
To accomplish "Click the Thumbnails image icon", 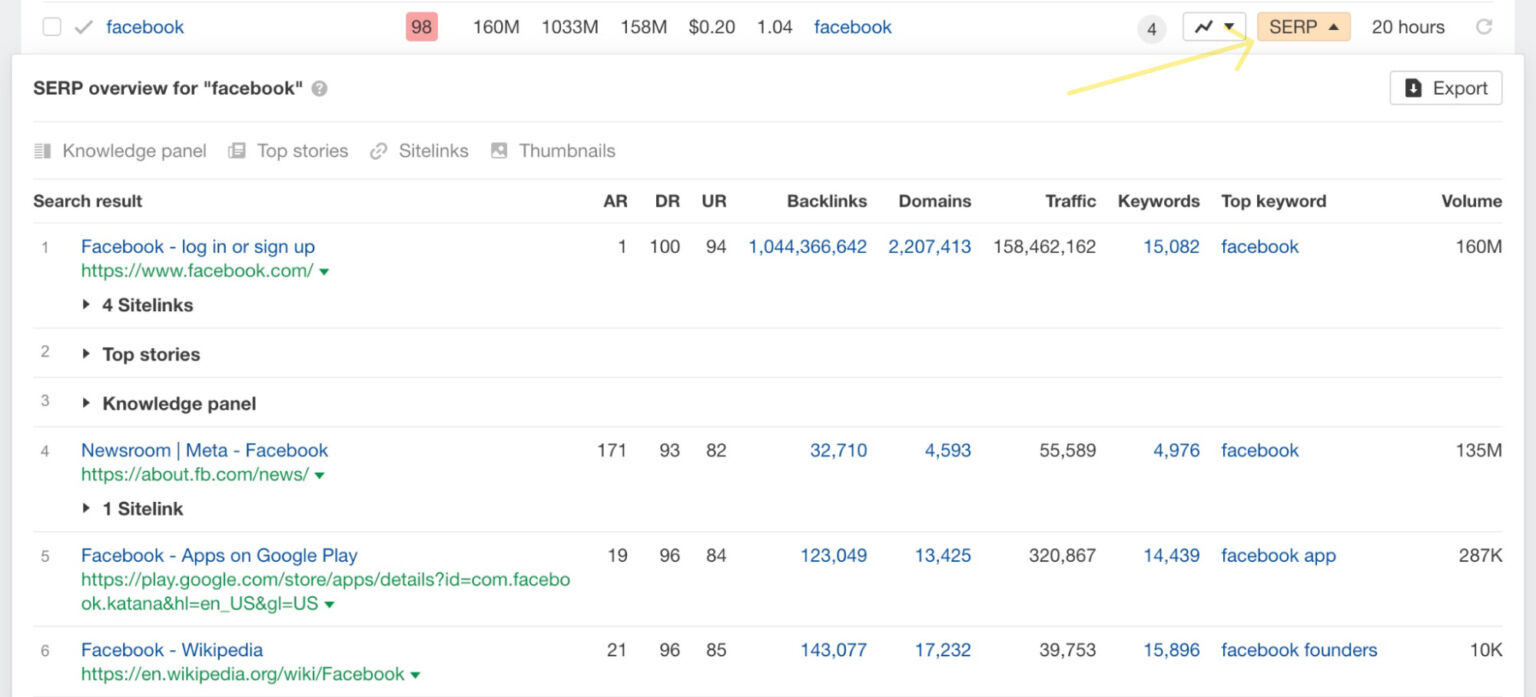I will point(499,151).
